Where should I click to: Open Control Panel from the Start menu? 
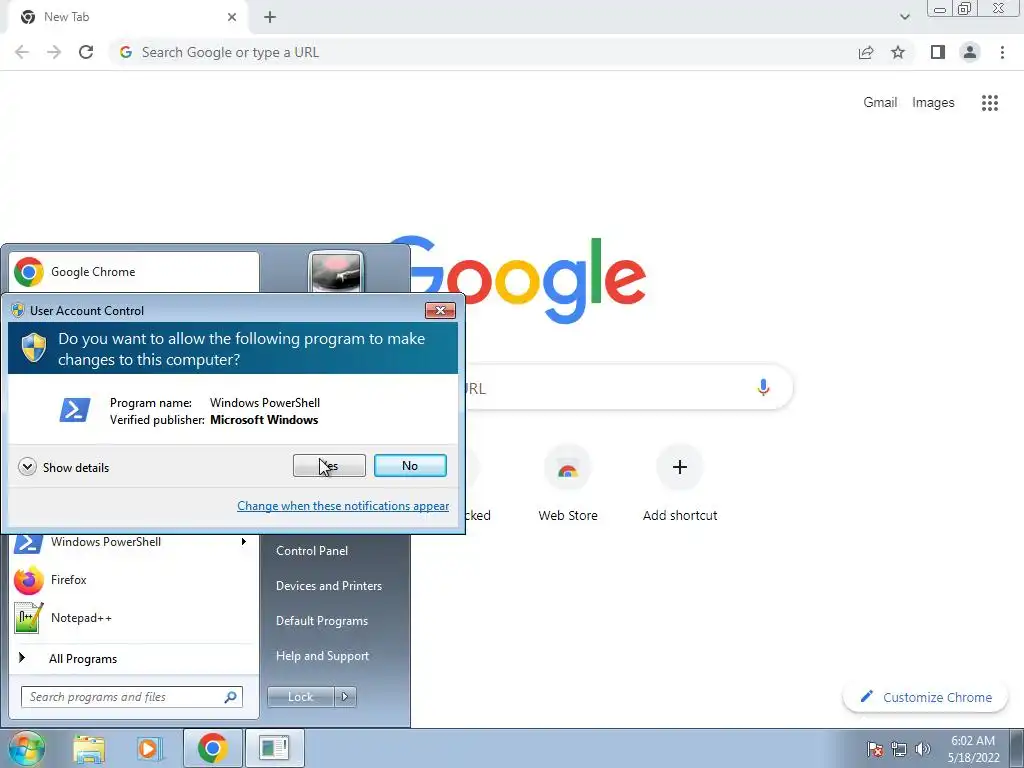312,551
